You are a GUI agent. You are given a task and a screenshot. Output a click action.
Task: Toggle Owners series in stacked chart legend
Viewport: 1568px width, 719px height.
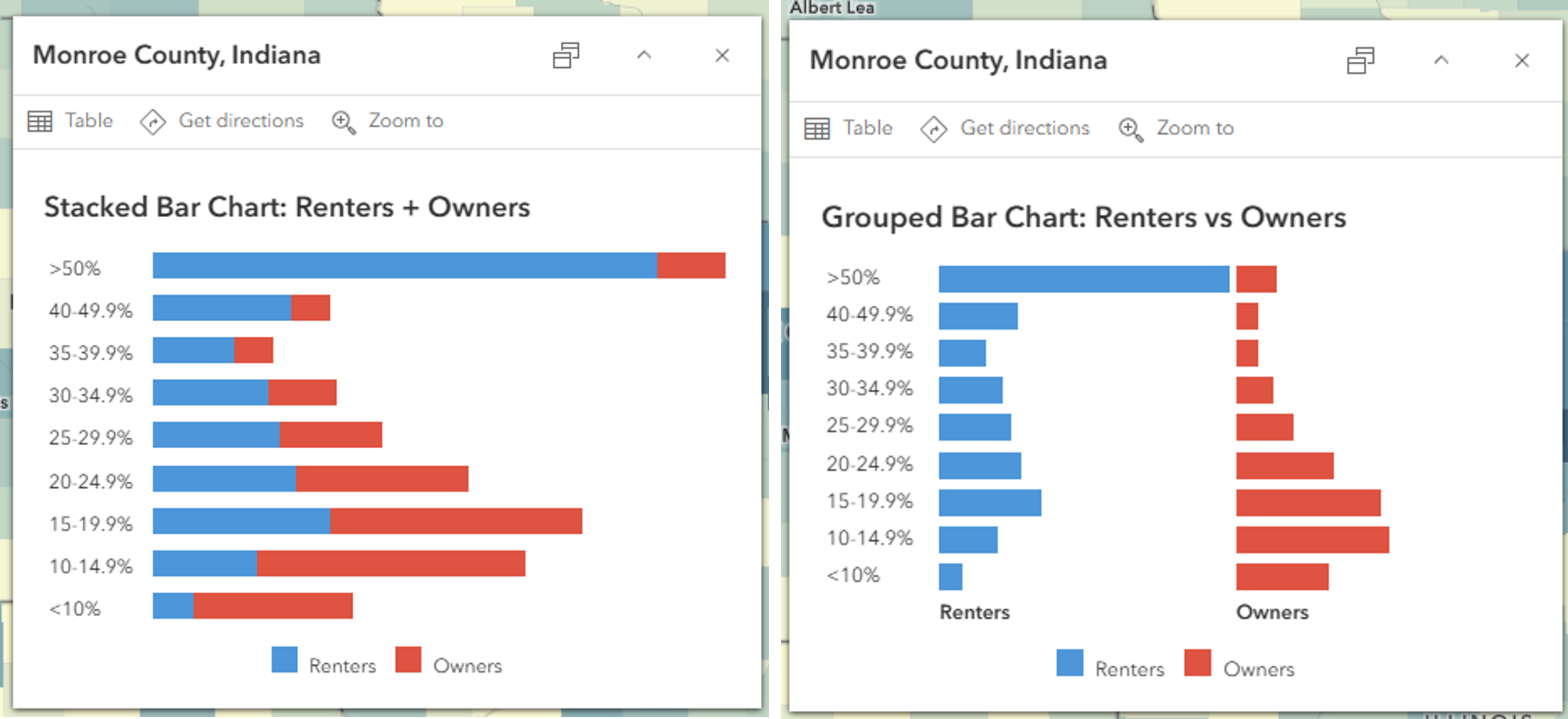[408, 660]
